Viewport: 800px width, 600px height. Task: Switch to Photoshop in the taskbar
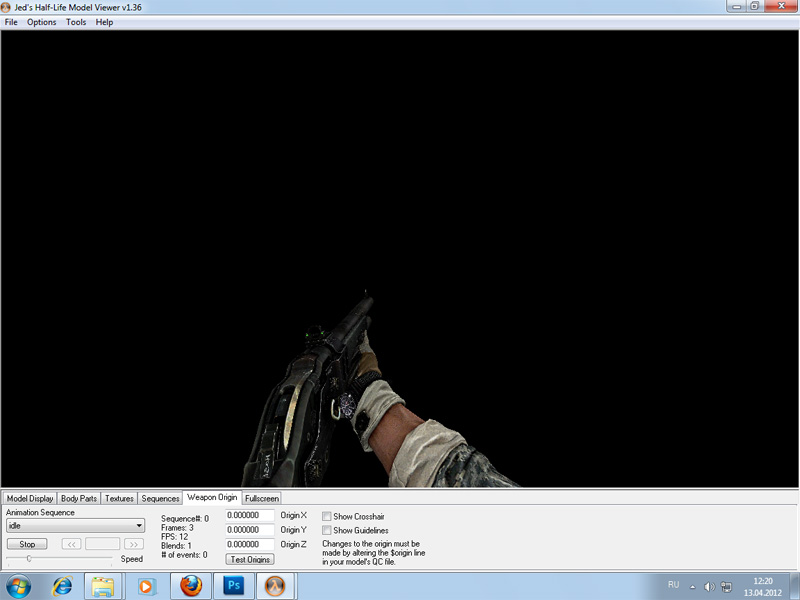tap(233, 584)
